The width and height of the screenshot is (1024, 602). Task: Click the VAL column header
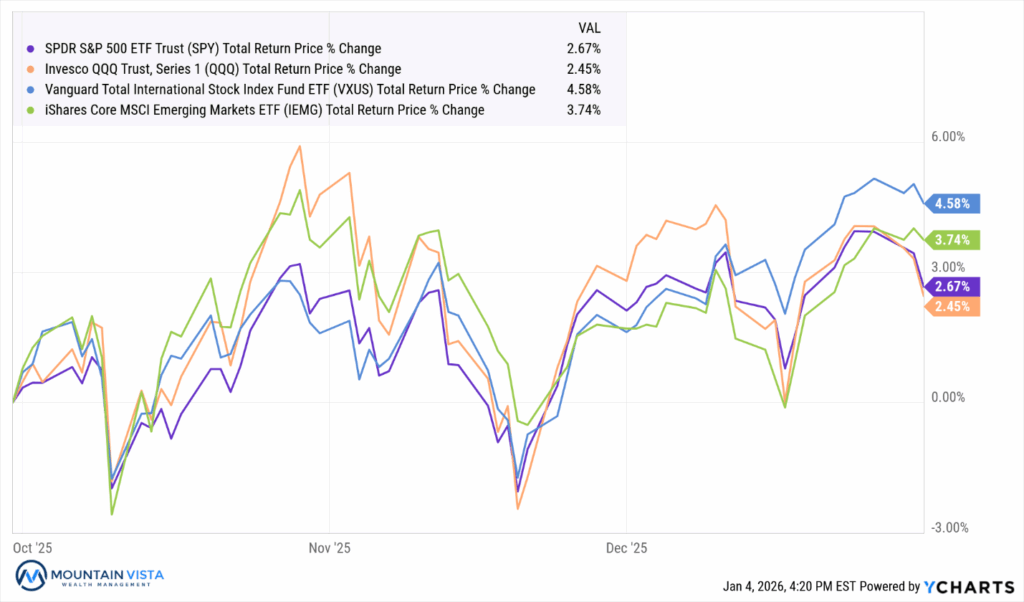point(592,27)
